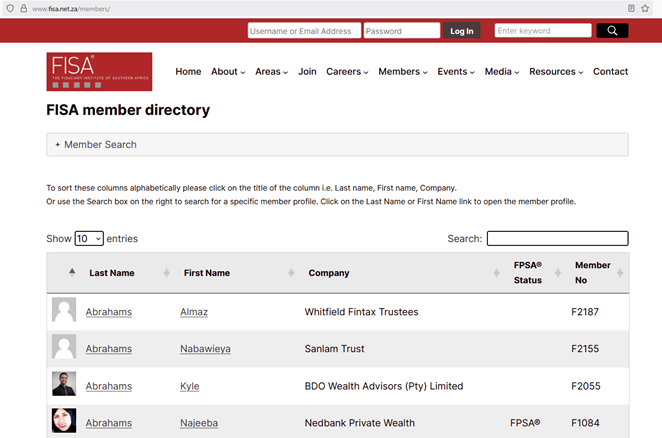This screenshot has height=438, width=662.
Task: Open Najeeba Abrahams profile photo
Action: (x=64, y=420)
